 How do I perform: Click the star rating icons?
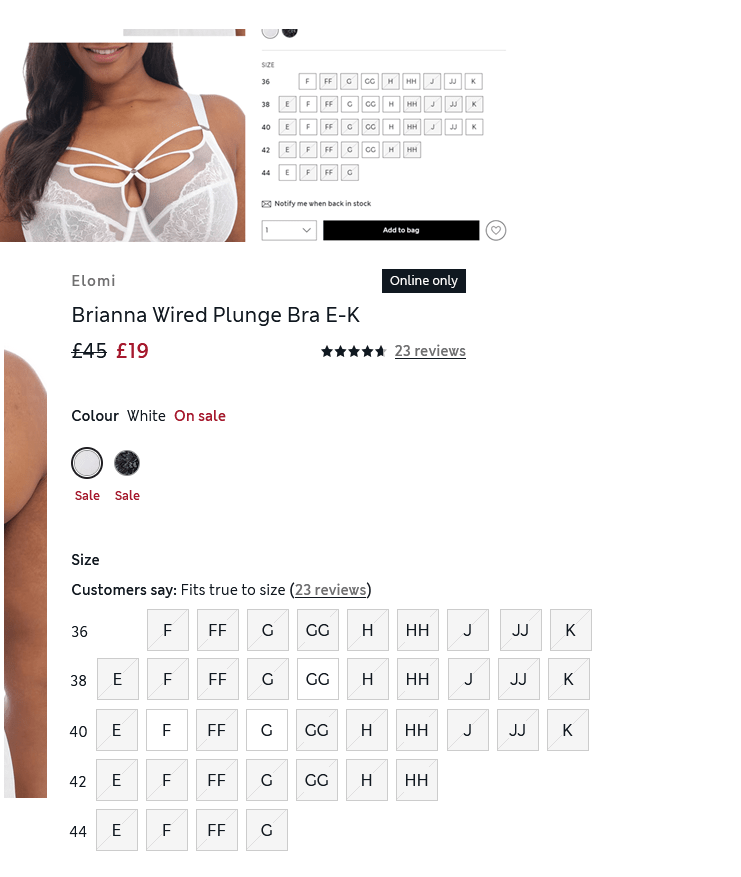353,351
